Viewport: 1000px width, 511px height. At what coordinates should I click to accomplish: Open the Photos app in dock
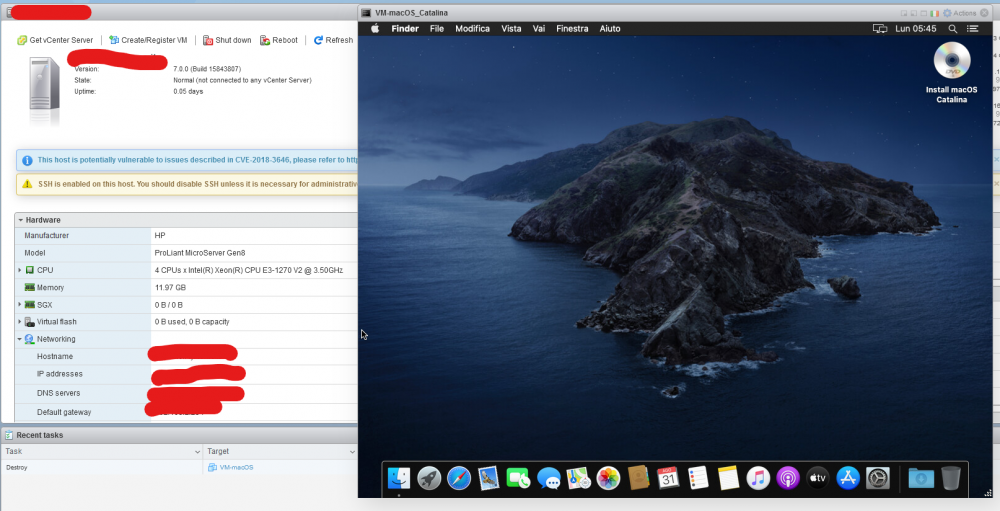click(x=608, y=478)
